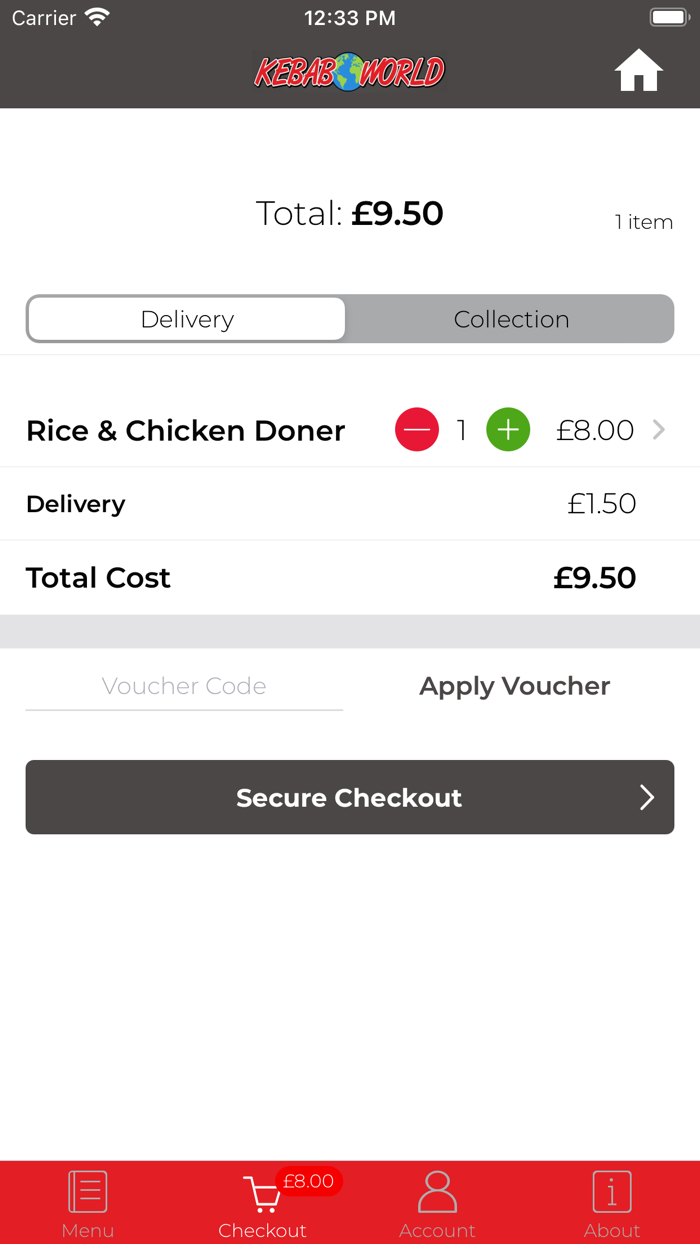This screenshot has width=700, height=1244.
Task: Open the Rice & Chicken Doner item row
Action: pos(185,430)
